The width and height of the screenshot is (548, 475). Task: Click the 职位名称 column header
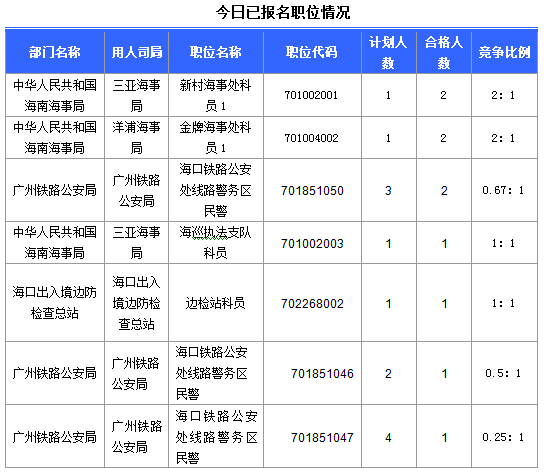coord(216,52)
